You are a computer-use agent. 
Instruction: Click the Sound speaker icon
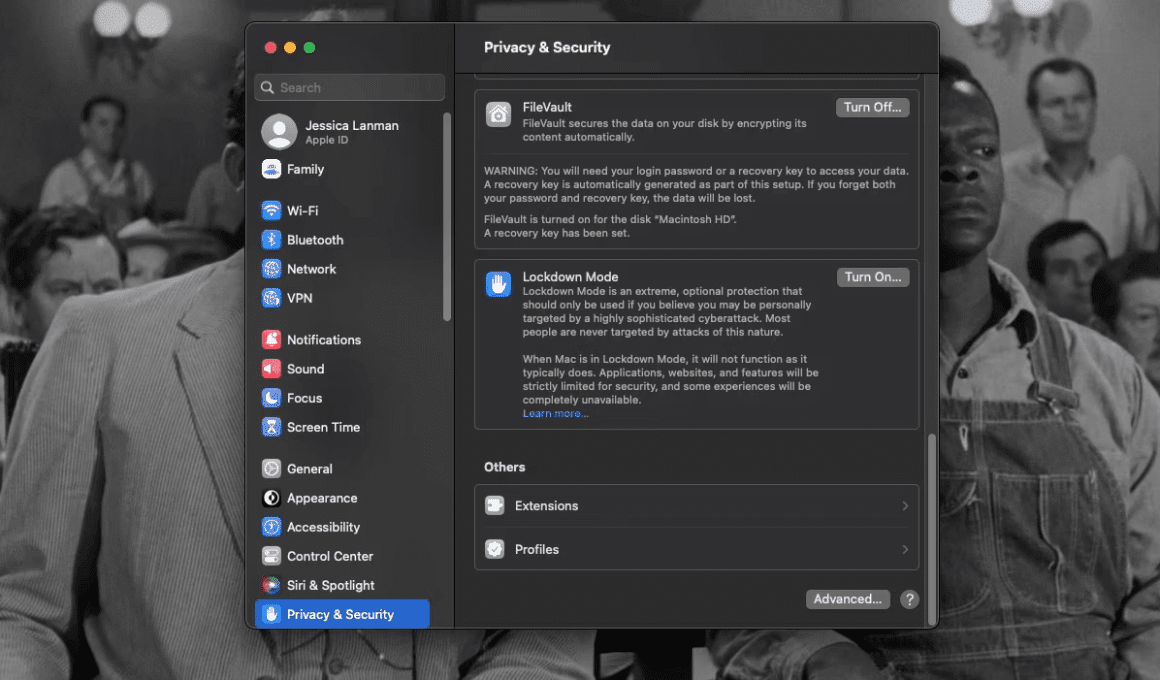[272, 368]
